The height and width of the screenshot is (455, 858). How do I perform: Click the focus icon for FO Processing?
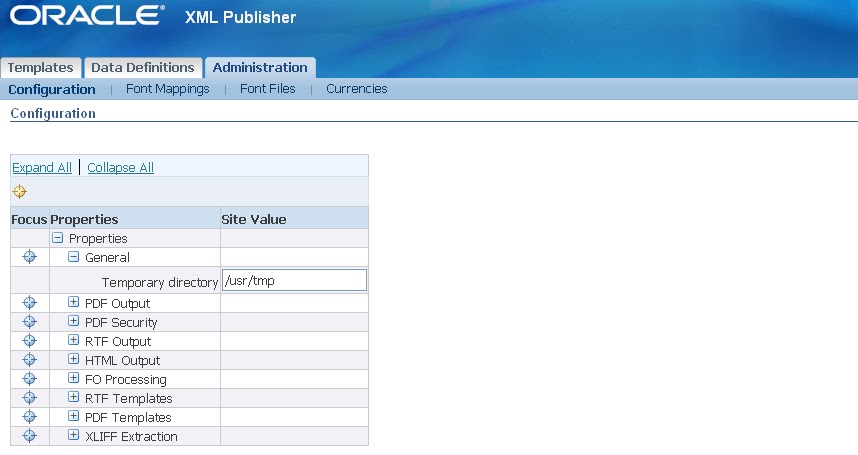30,378
